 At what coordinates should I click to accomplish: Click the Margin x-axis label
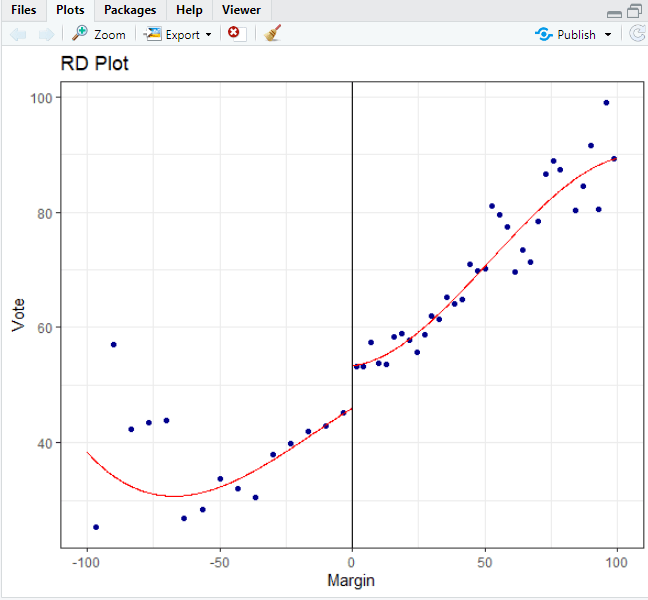coord(351,580)
